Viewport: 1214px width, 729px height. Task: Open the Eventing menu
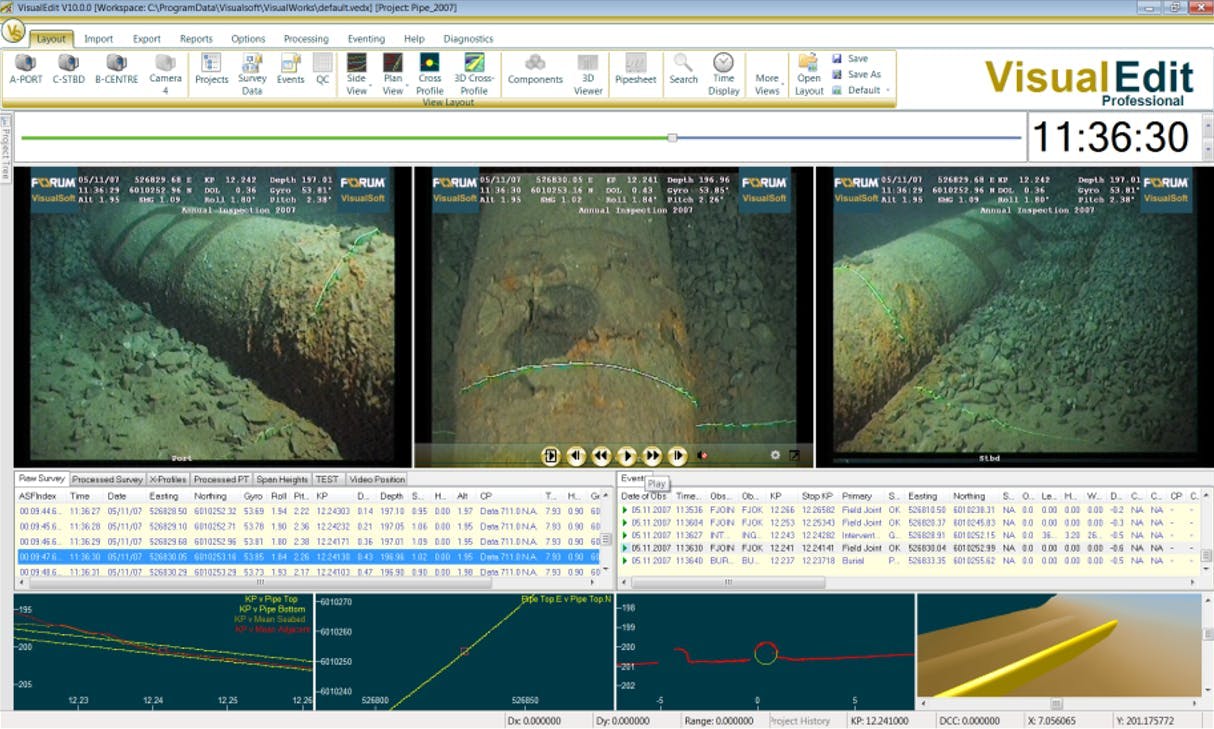365,39
